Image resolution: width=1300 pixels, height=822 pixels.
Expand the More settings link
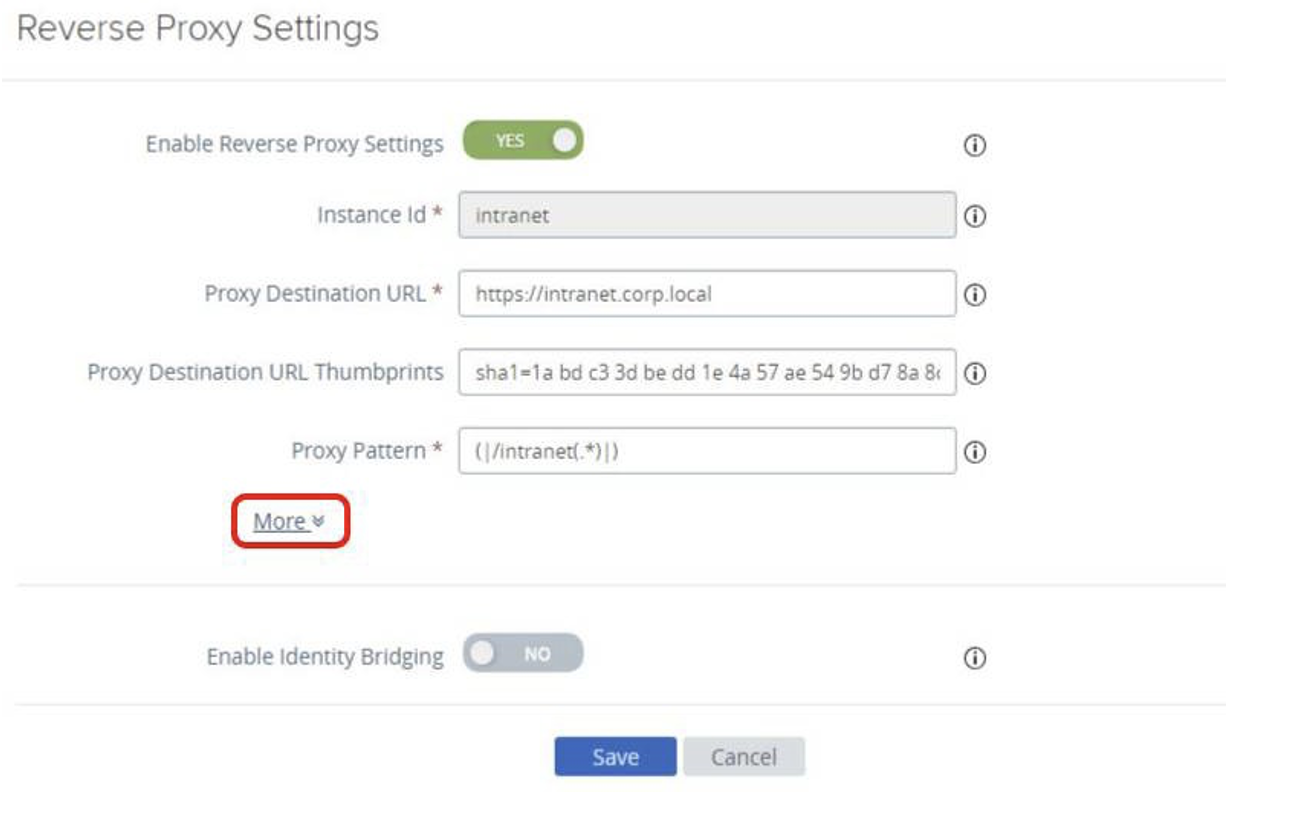point(280,522)
